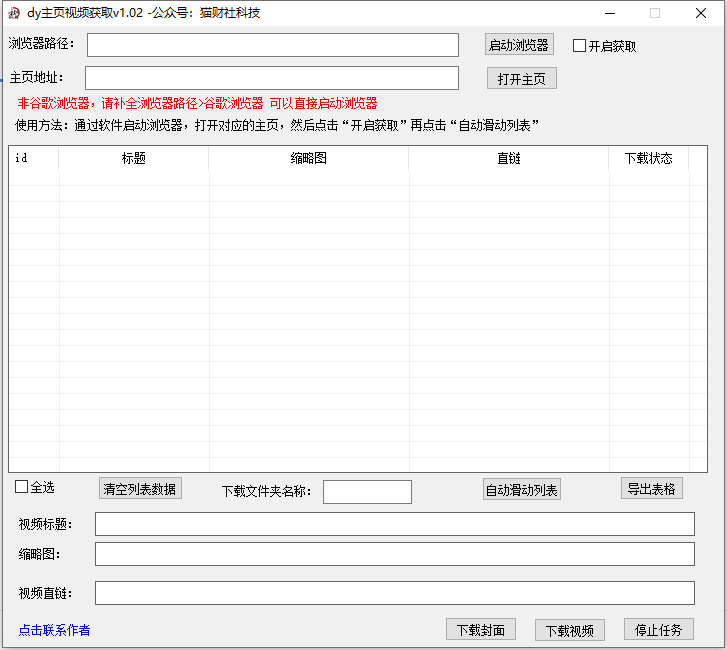Click the 自动滑动列表 button
727x650 pixels.
tap(522, 489)
